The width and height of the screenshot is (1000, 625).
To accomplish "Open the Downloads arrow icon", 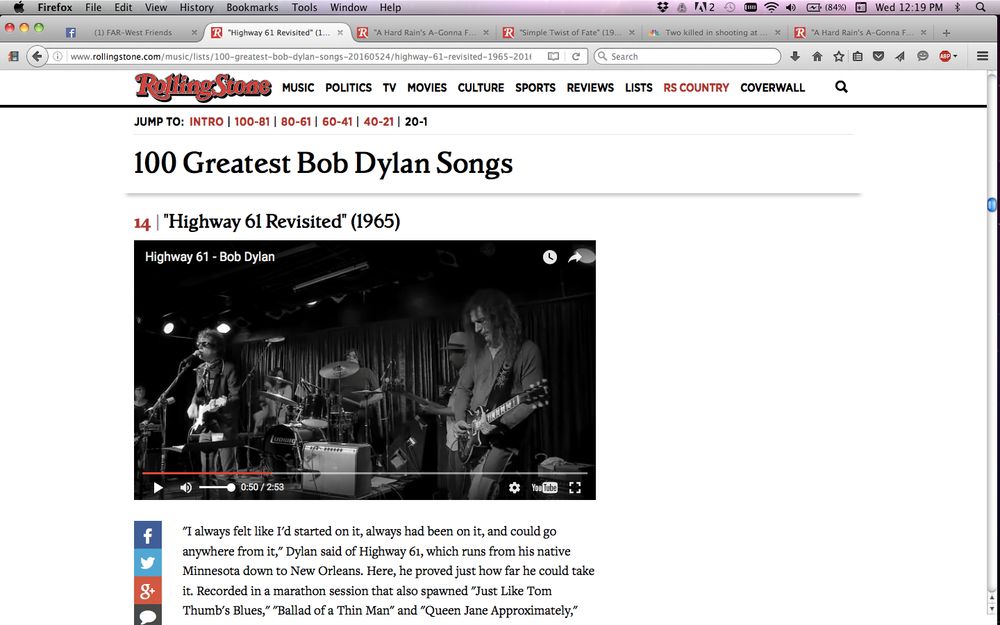I will pyautogui.click(x=795, y=56).
